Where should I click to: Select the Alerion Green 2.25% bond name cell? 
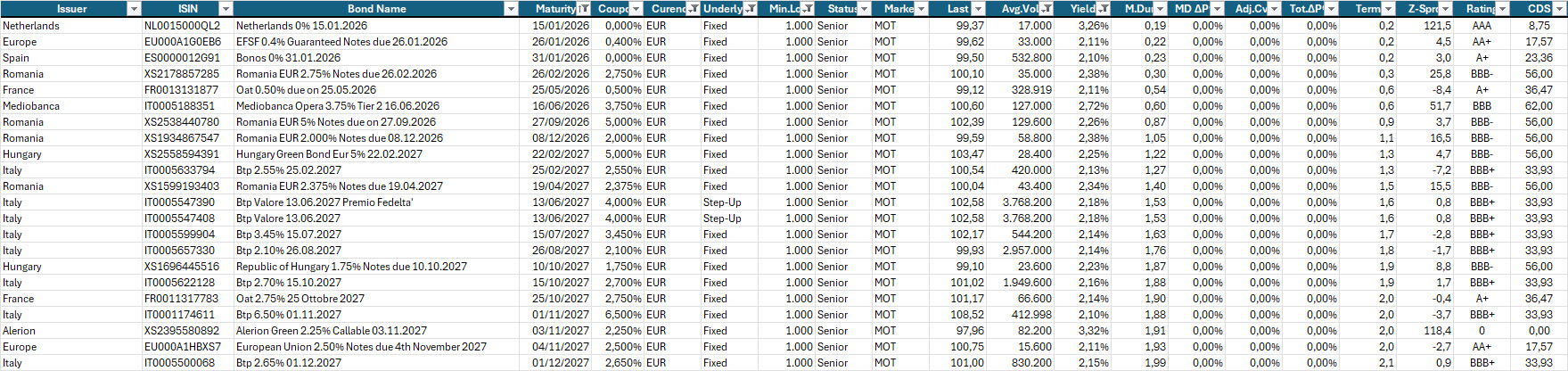pyautogui.click(x=331, y=331)
